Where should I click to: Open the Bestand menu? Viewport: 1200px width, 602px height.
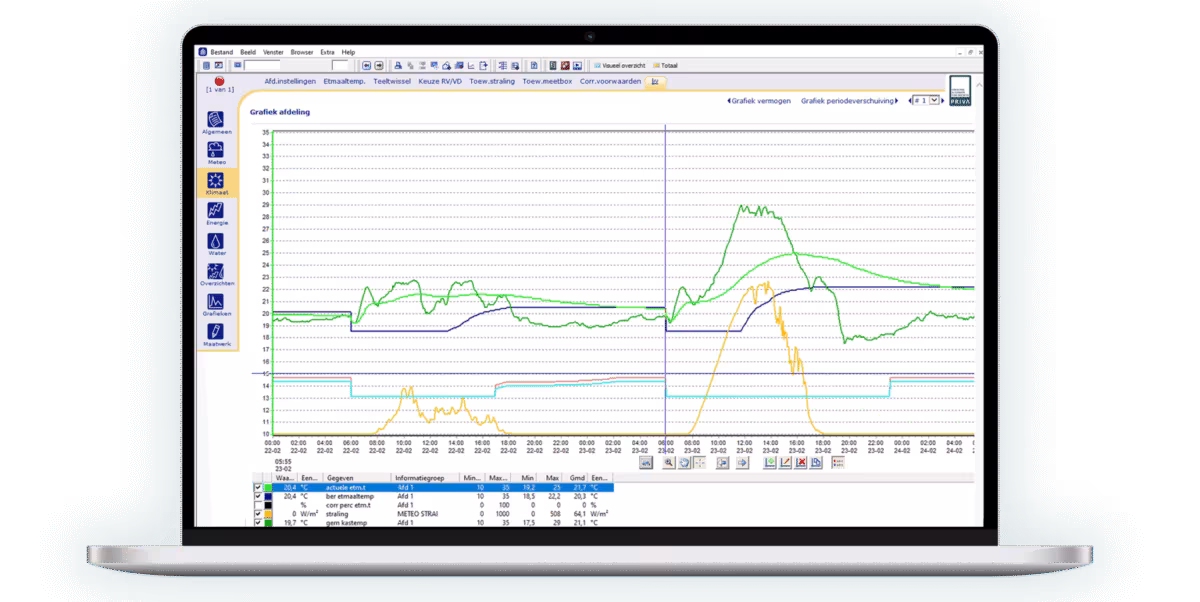click(220, 52)
